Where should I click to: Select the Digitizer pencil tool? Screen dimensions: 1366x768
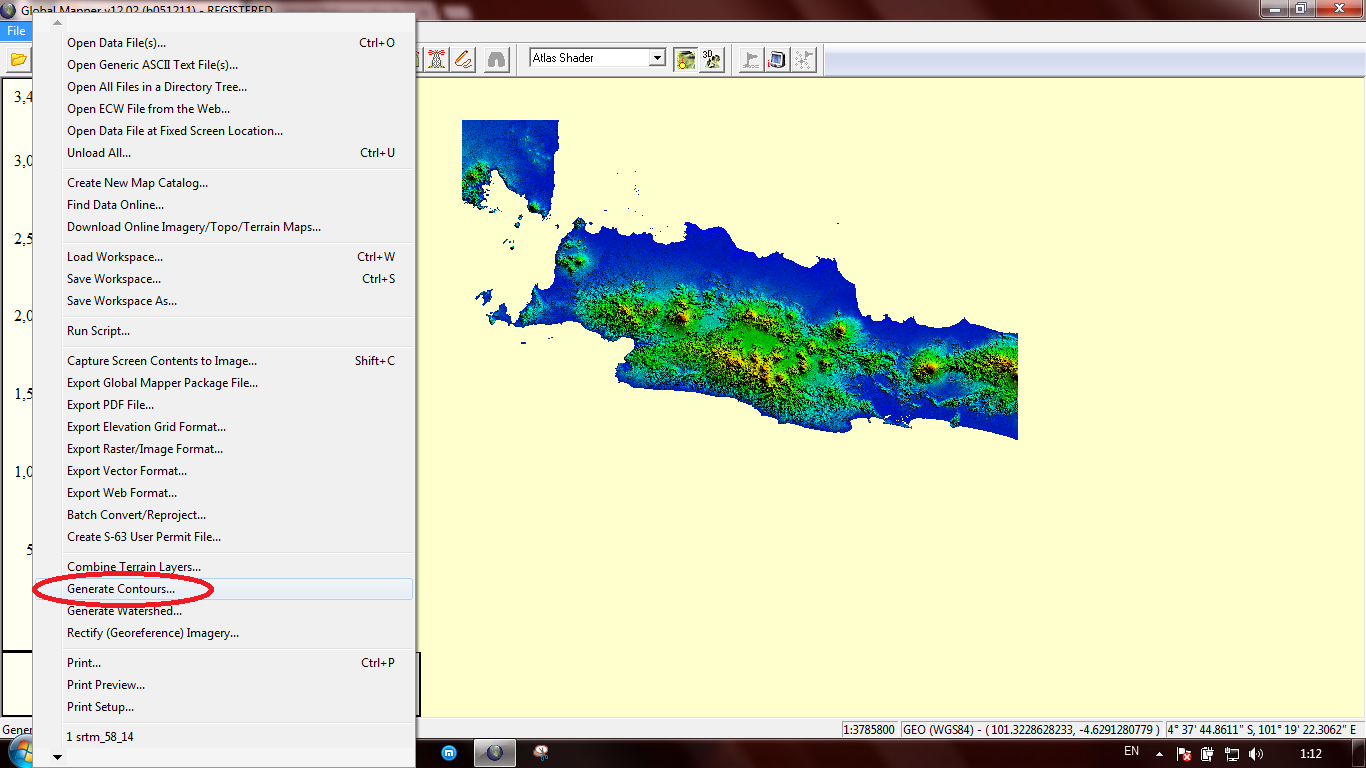tap(462, 59)
